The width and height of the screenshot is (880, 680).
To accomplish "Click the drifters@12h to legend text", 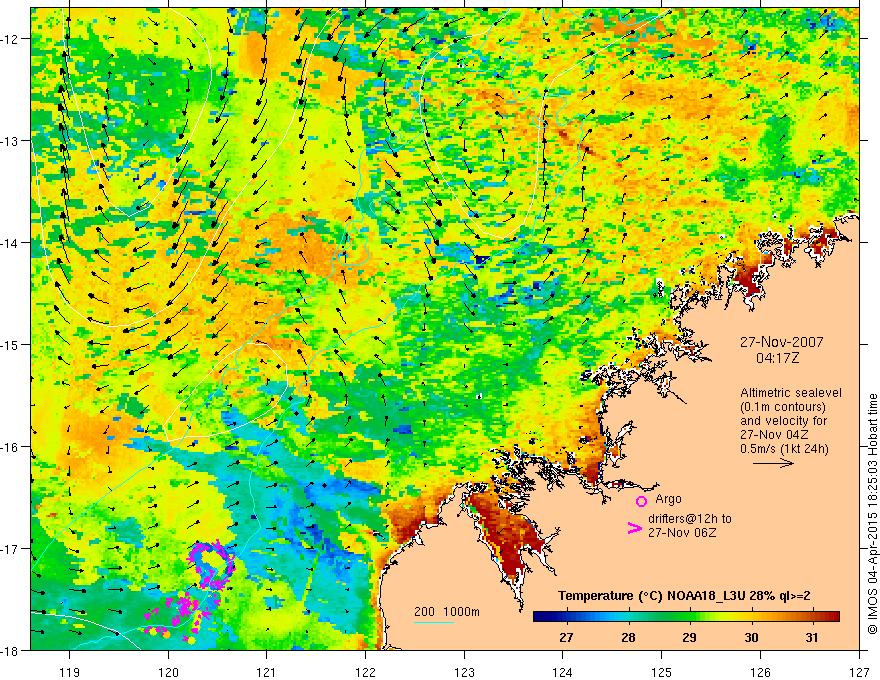I will click(690, 519).
